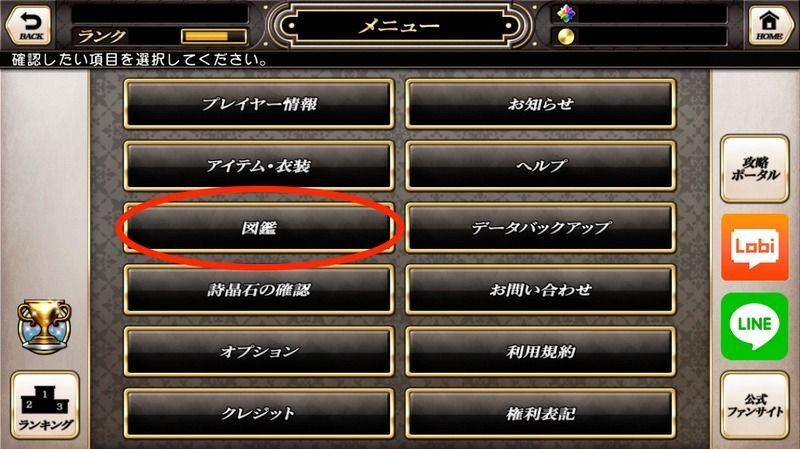Tap the gold coin icon
The height and width of the screenshot is (449, 800).
pyautogui.click(x=566, y=37)
